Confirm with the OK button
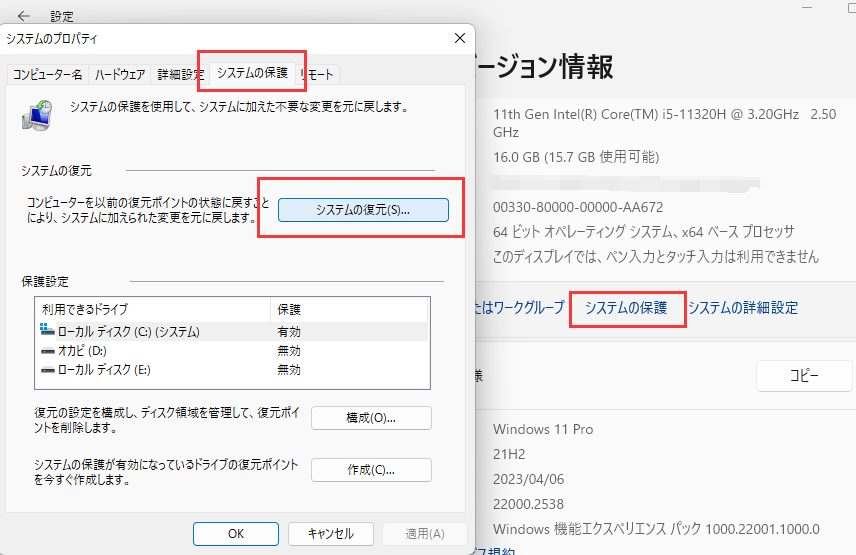 (236, 534)
